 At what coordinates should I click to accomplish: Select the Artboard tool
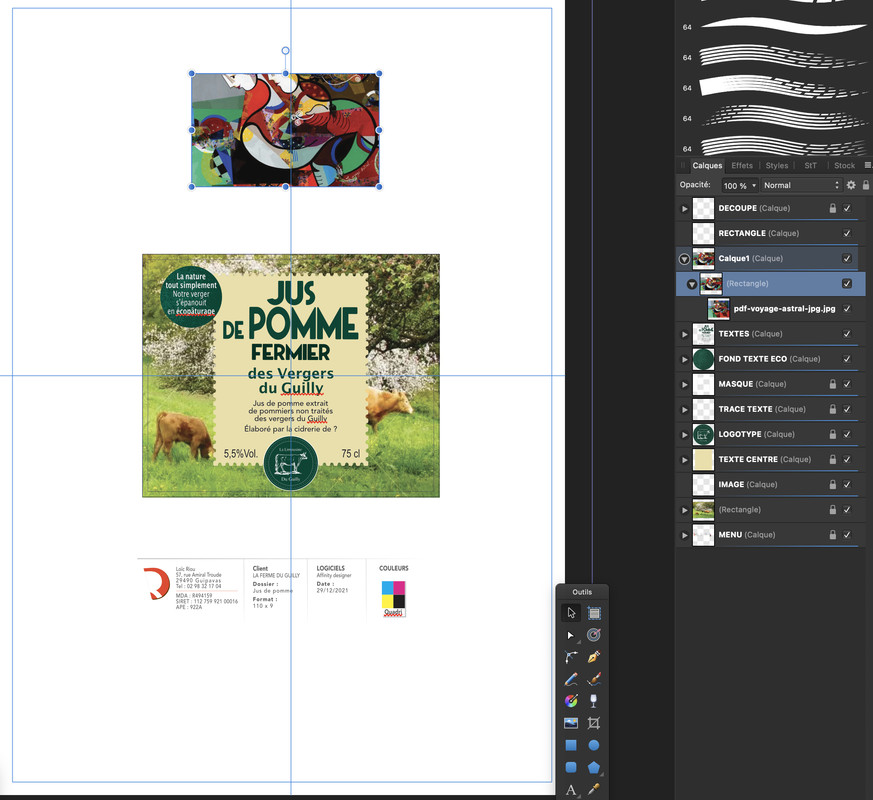(x=594, y=613)
